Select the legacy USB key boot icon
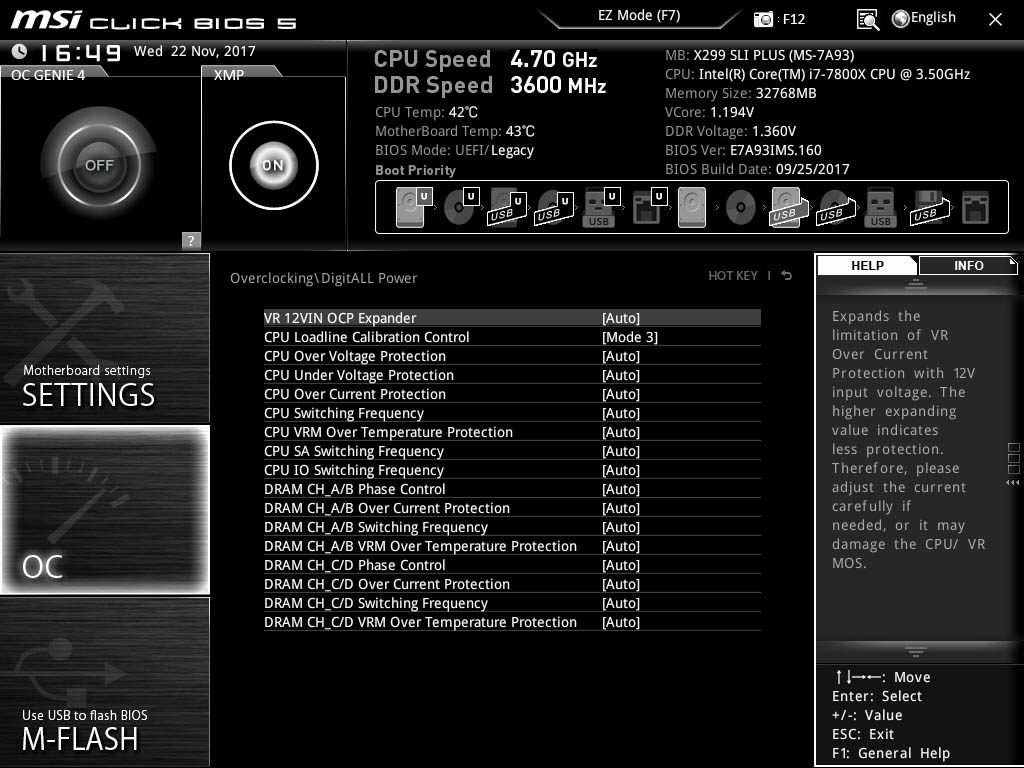The image size is (1024, 768). (880, 208)
